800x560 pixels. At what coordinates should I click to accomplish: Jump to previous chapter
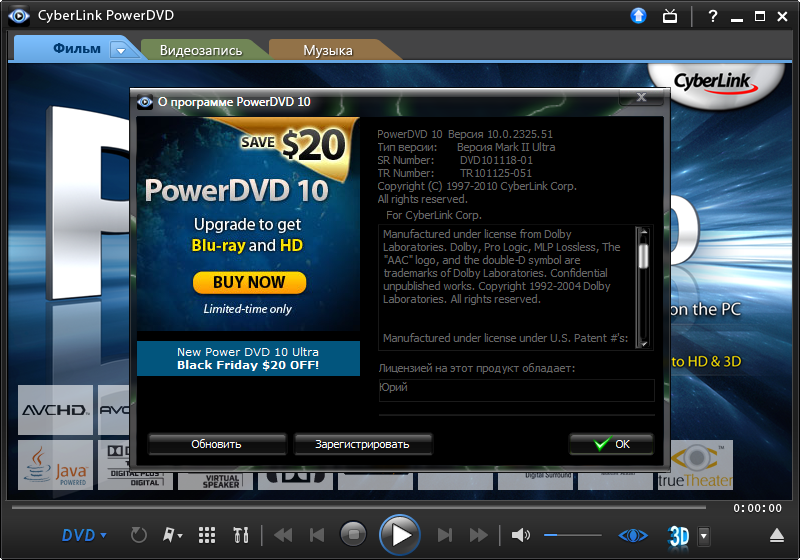coord(317,536)
